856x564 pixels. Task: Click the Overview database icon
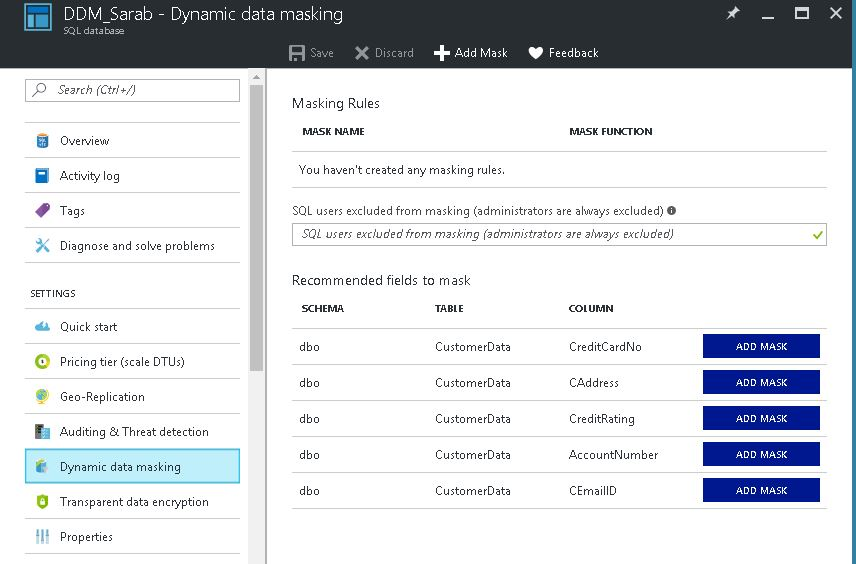42,141
